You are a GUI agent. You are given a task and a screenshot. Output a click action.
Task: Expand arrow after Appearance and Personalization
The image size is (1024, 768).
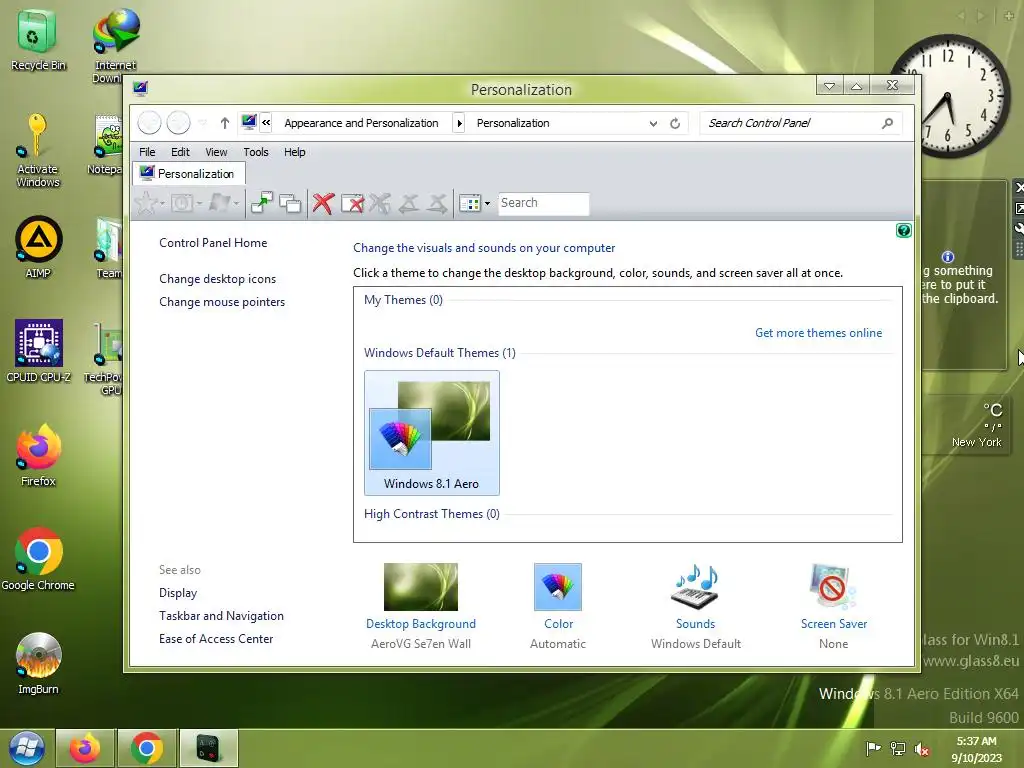[459, 123]
